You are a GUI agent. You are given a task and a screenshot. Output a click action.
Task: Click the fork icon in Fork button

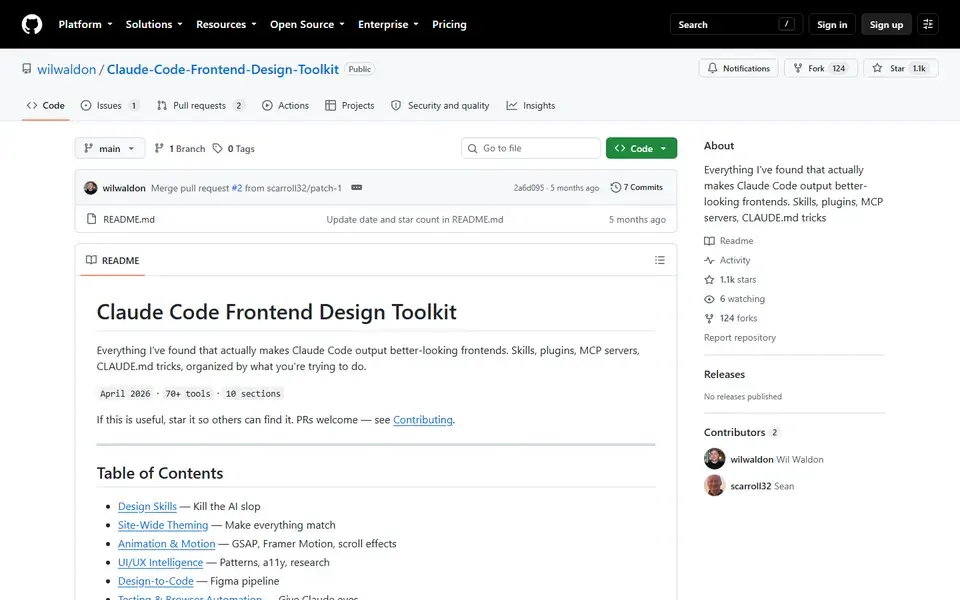798,68
